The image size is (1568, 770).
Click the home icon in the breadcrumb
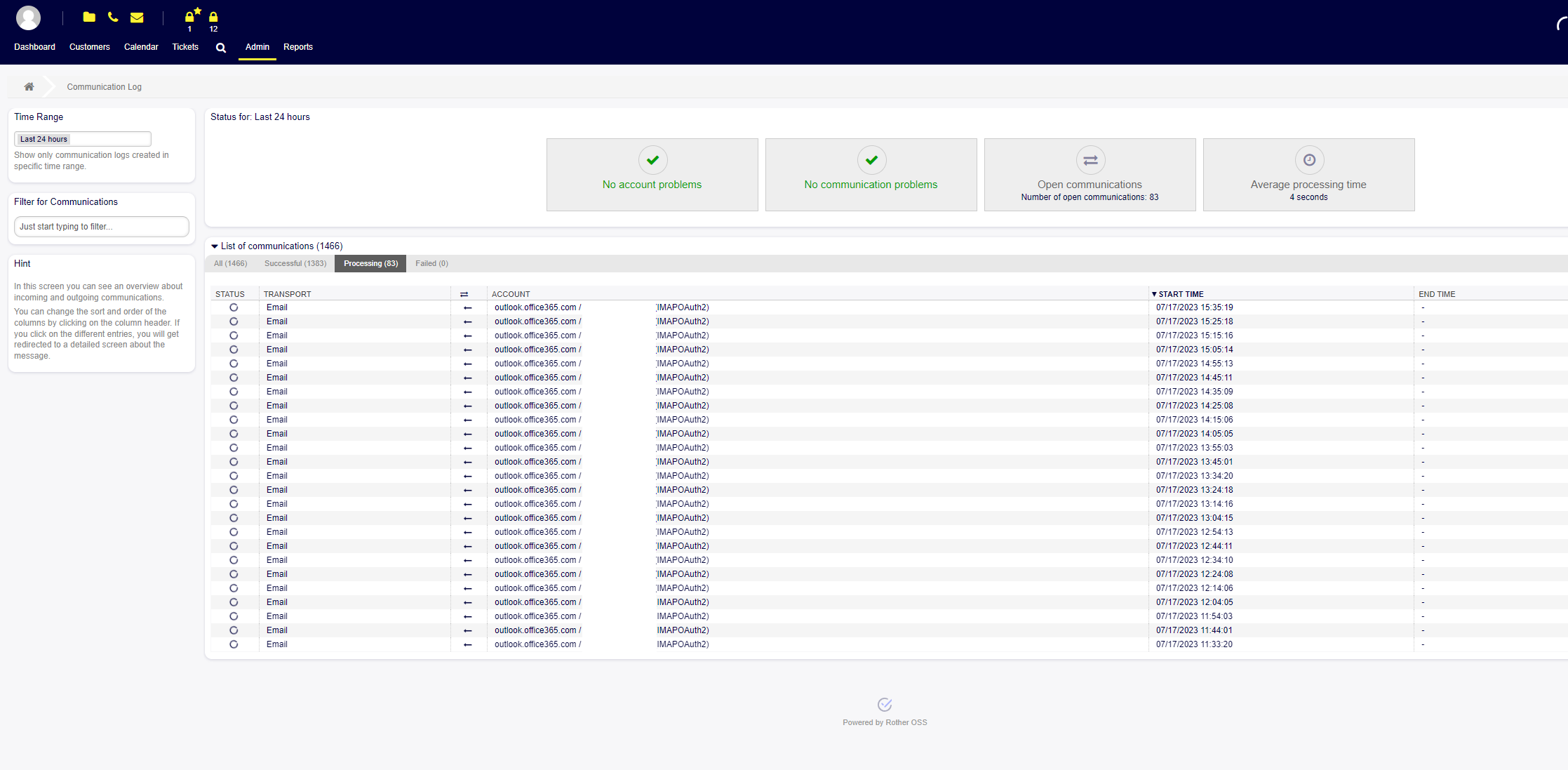pos(29,87)
